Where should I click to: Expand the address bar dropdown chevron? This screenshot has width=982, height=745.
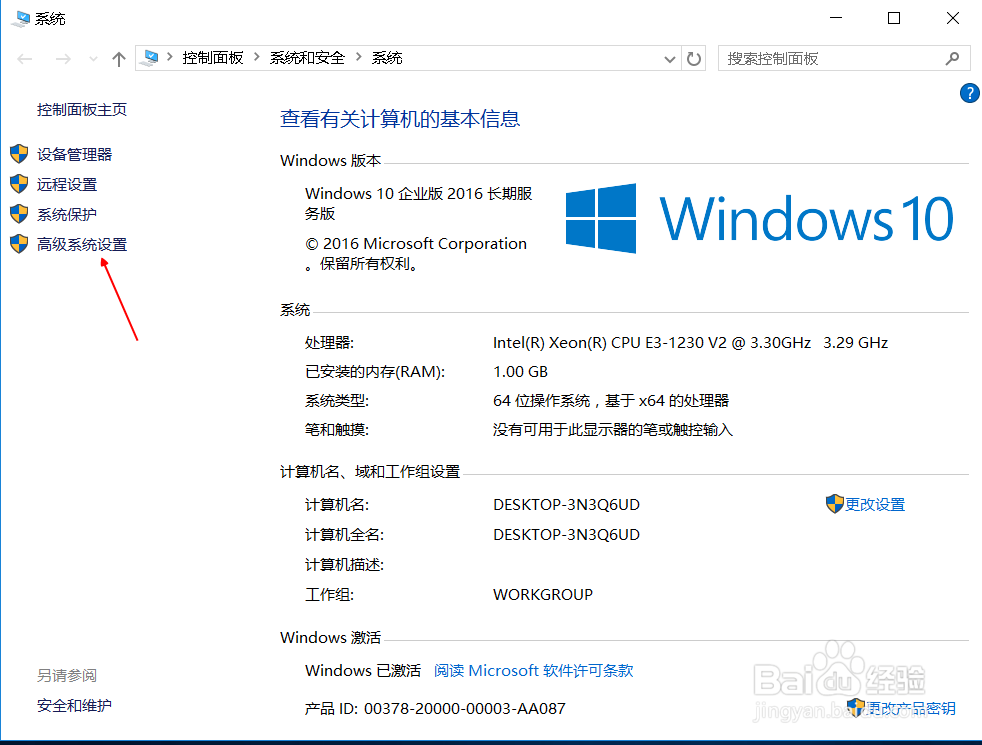tap(669, 58)
